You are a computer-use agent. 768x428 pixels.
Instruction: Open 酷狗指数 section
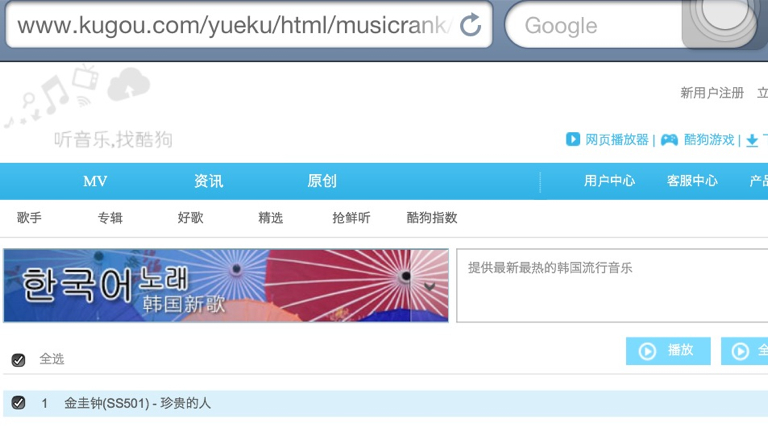point(432,217)
